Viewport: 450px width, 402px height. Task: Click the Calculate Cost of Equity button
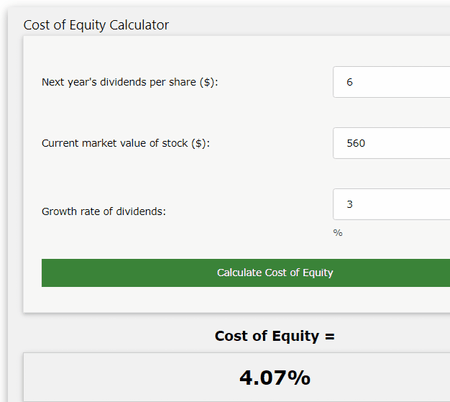coord(246,273)
